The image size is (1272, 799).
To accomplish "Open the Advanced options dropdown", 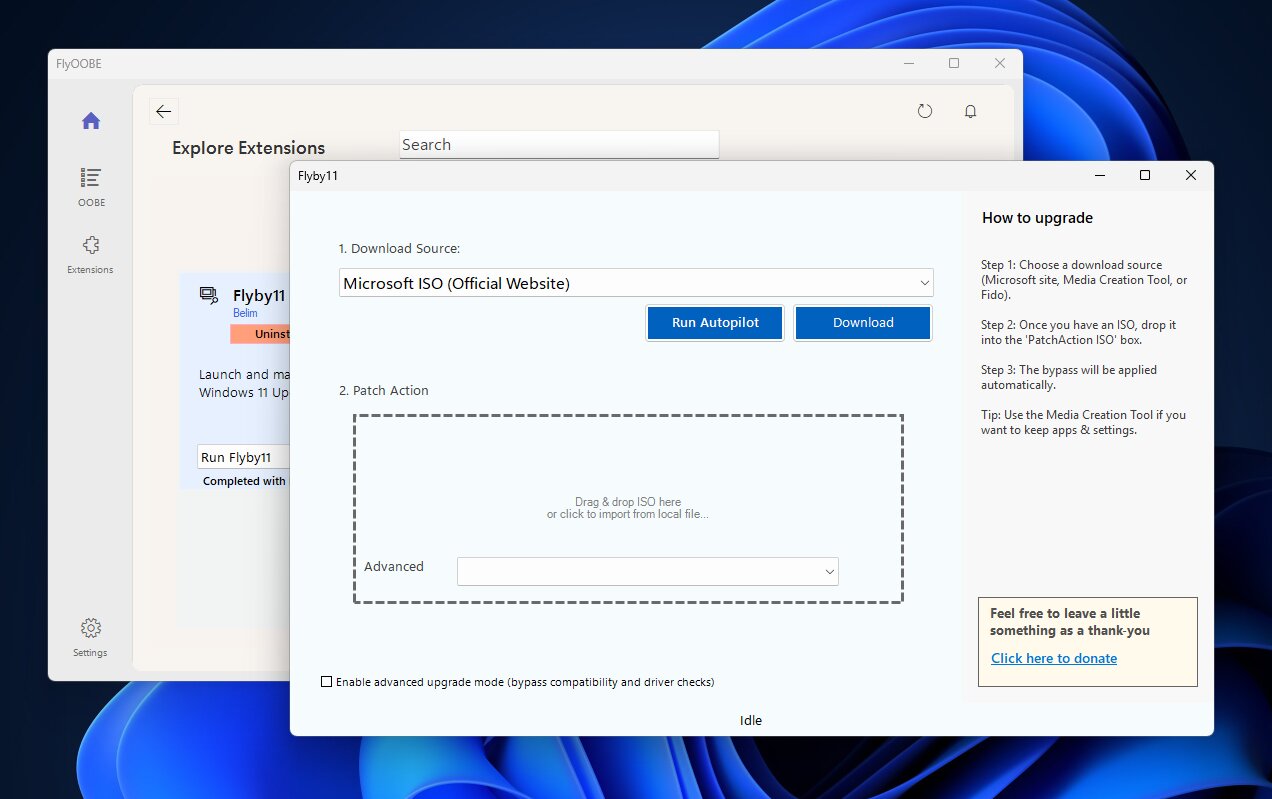I will click(647, 571).
